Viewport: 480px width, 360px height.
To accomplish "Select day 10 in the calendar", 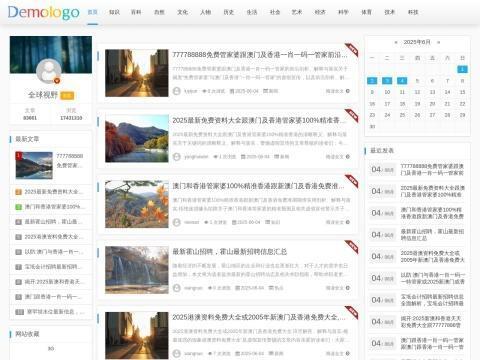I will pyautogui.click(x=387, y=92).
